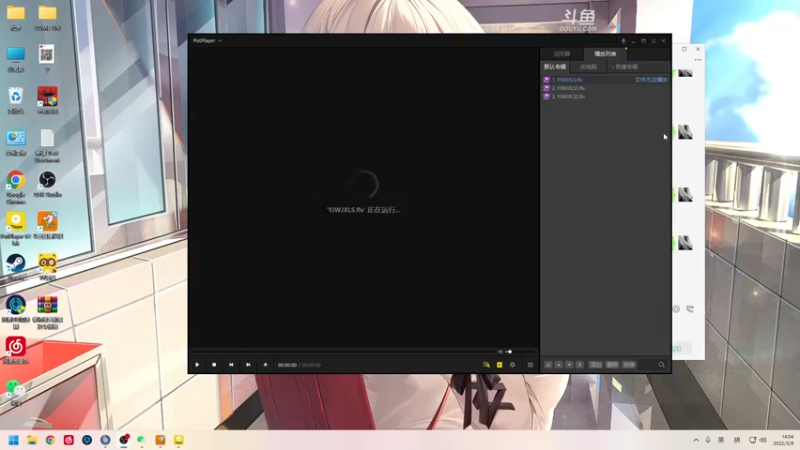Toggle the playlist panel hamburger icon

pos(530,365)
